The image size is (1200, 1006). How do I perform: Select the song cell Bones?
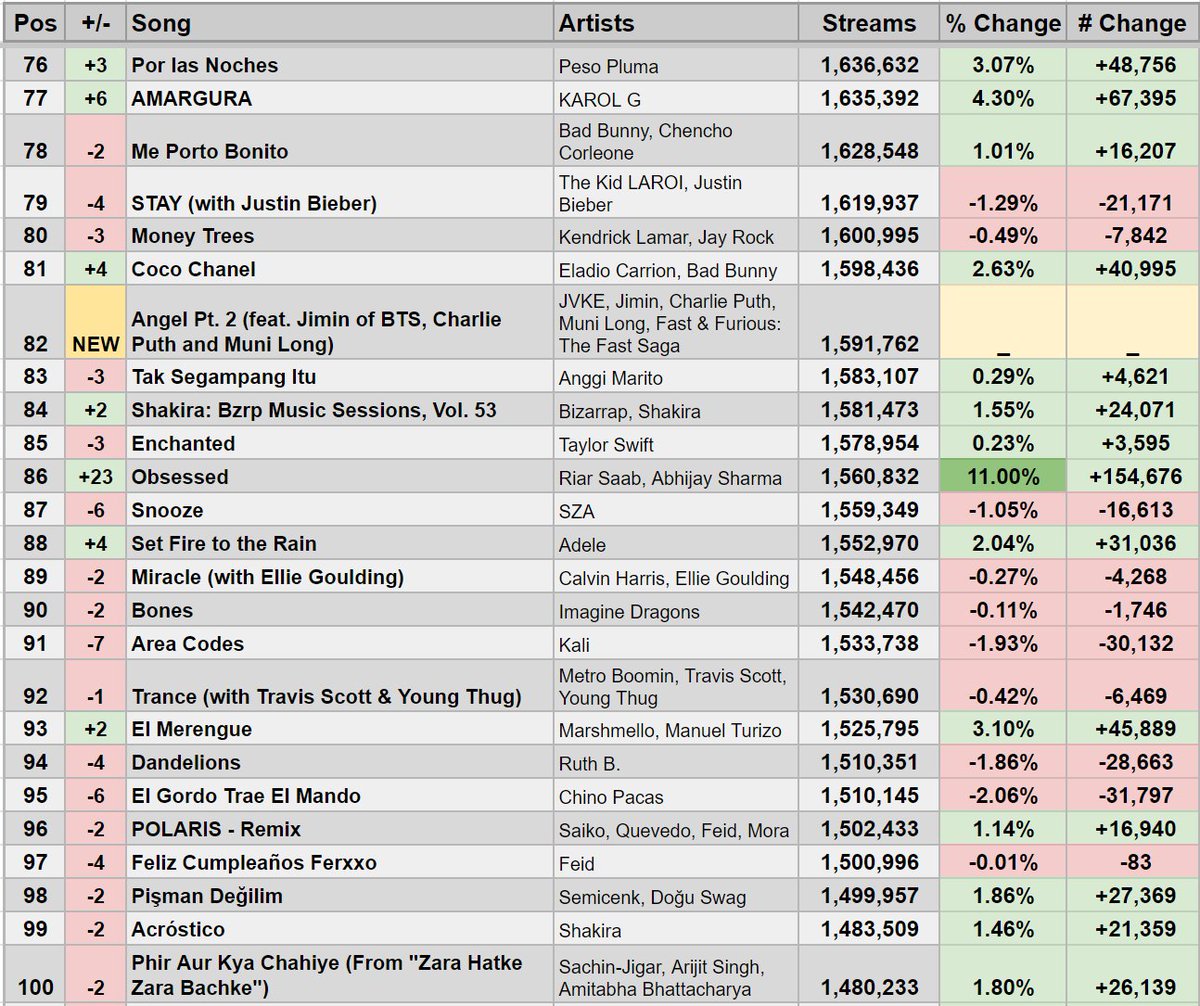coord(340,610)
